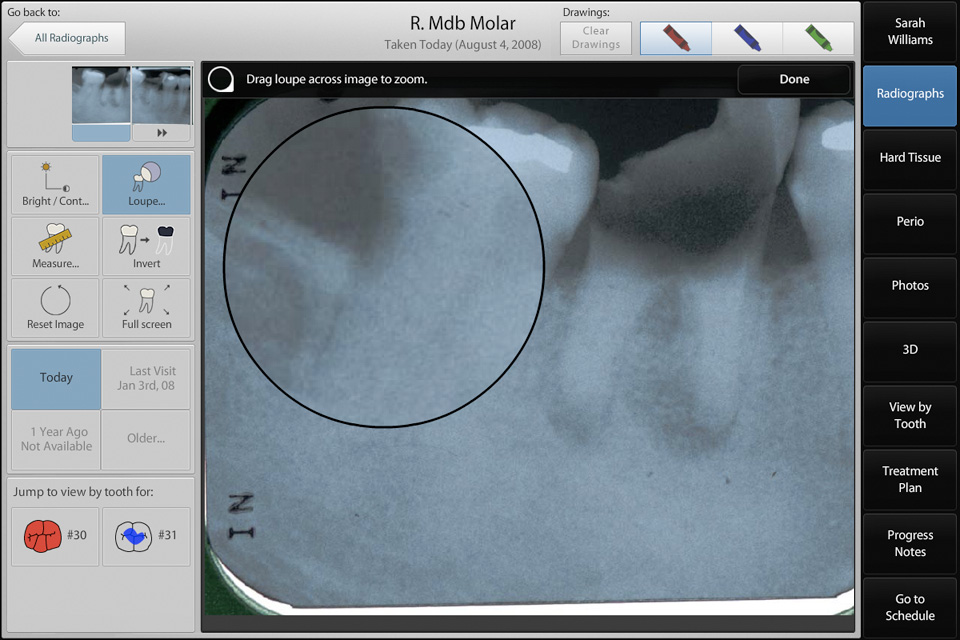Toggle the Loupe tool

coord(146,185)
